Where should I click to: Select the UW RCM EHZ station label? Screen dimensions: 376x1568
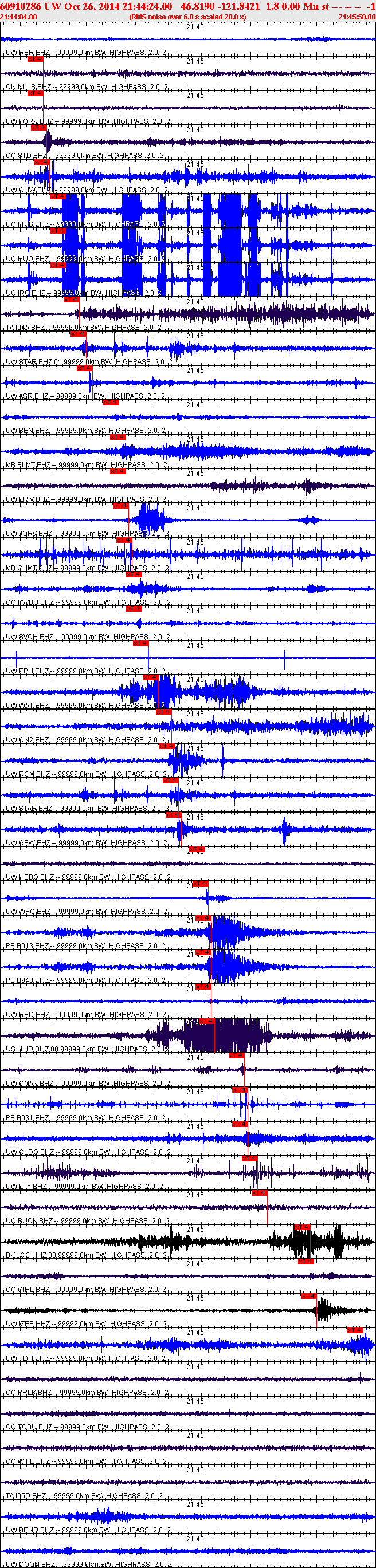tap(87, 775)
